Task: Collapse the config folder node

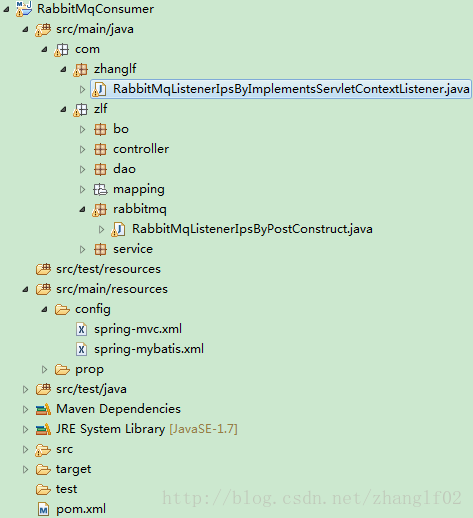Action: click(x=44, y=310)
